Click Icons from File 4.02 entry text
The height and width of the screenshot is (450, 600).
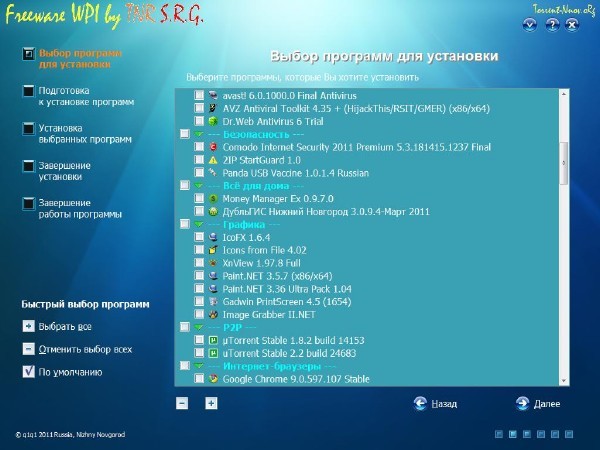click(x=264, y=250)
